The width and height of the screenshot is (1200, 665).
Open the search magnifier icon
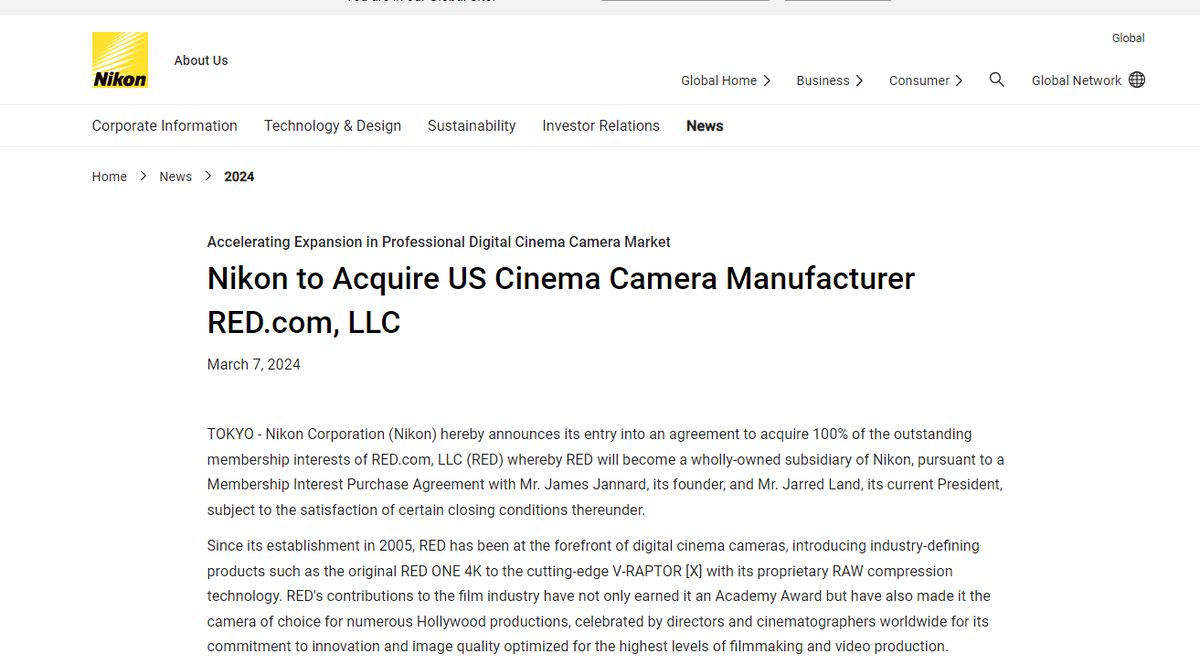tap(997, 80)
